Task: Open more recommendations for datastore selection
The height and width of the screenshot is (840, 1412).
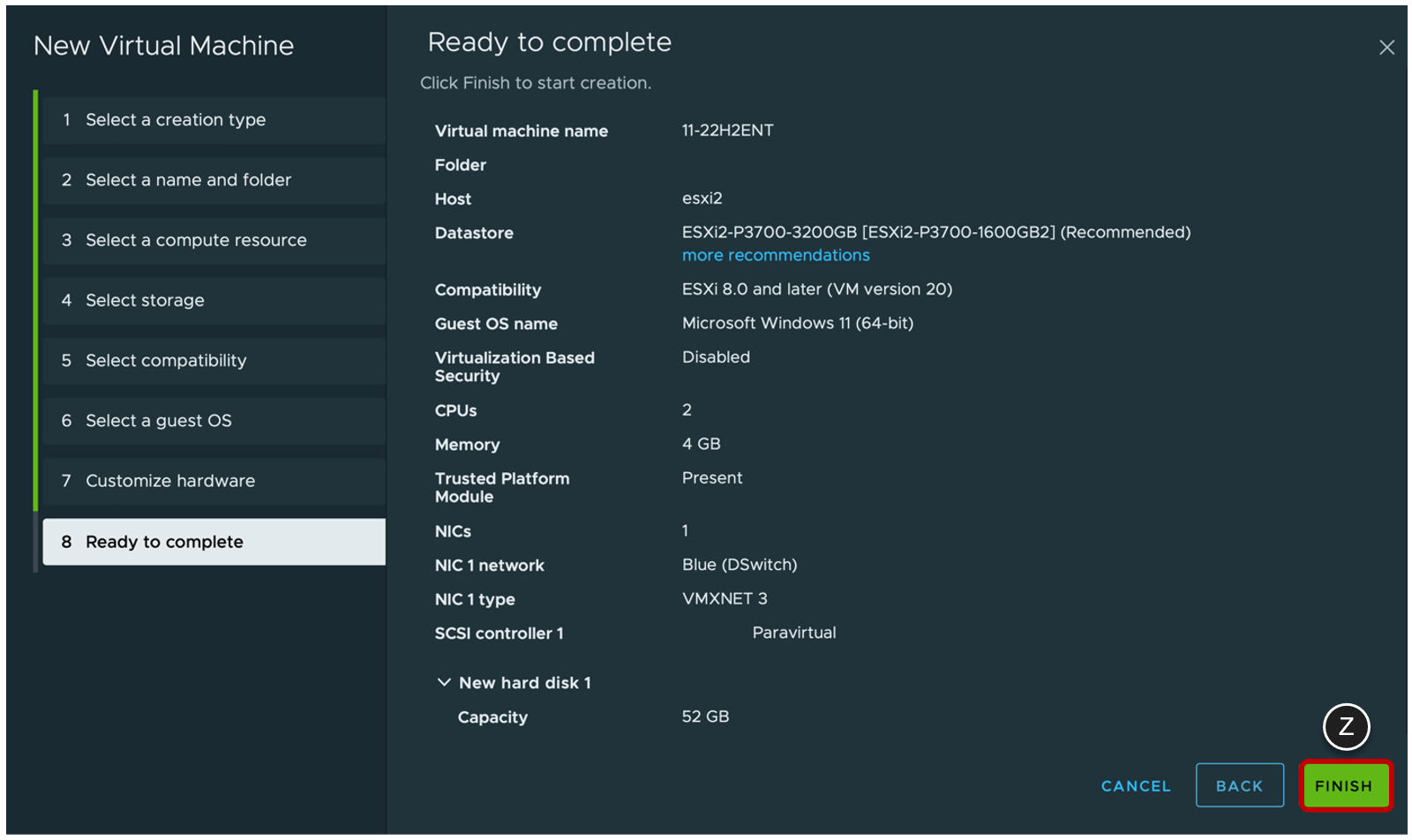Action: pyautogui.click(x=775, y=255)
